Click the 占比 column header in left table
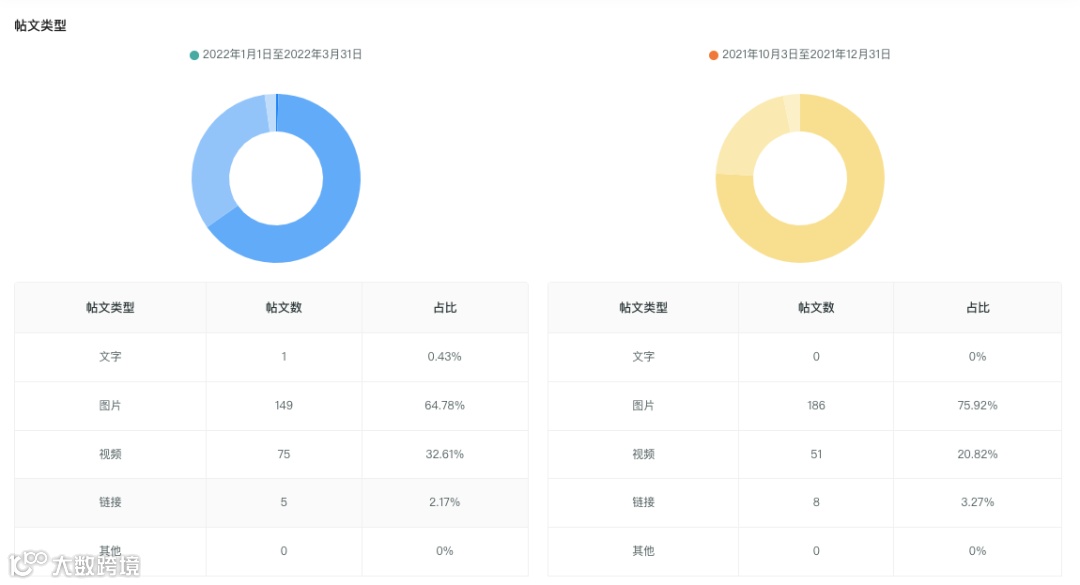This screenshot has width=1080, height=585. pos(445,307)
